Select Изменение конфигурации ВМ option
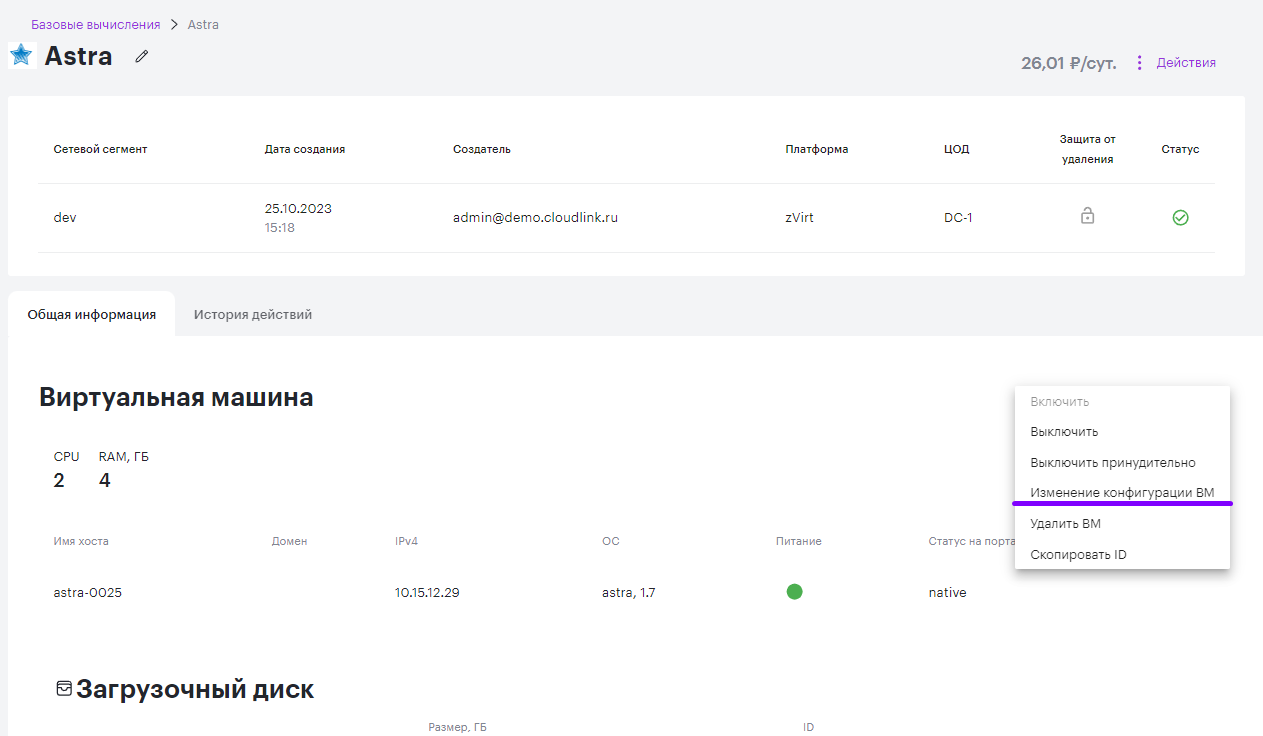Viewport: 1263px width, 736px height. 1122,493
